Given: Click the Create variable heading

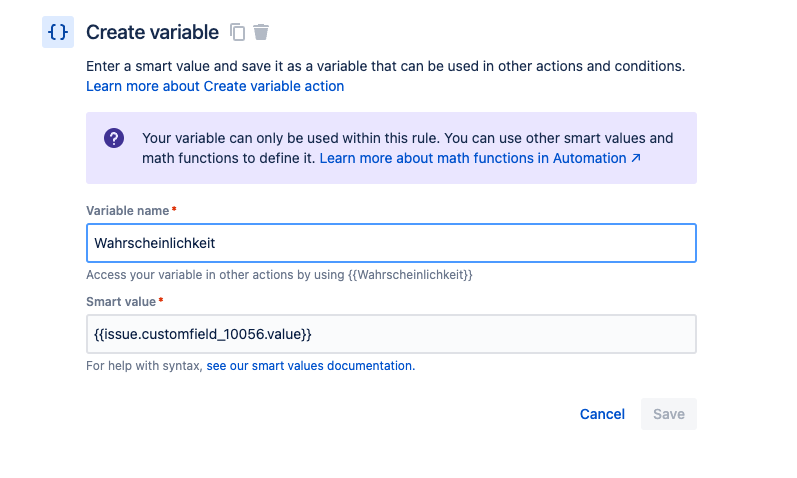Looking at the screenshot, I should point(152,32).
